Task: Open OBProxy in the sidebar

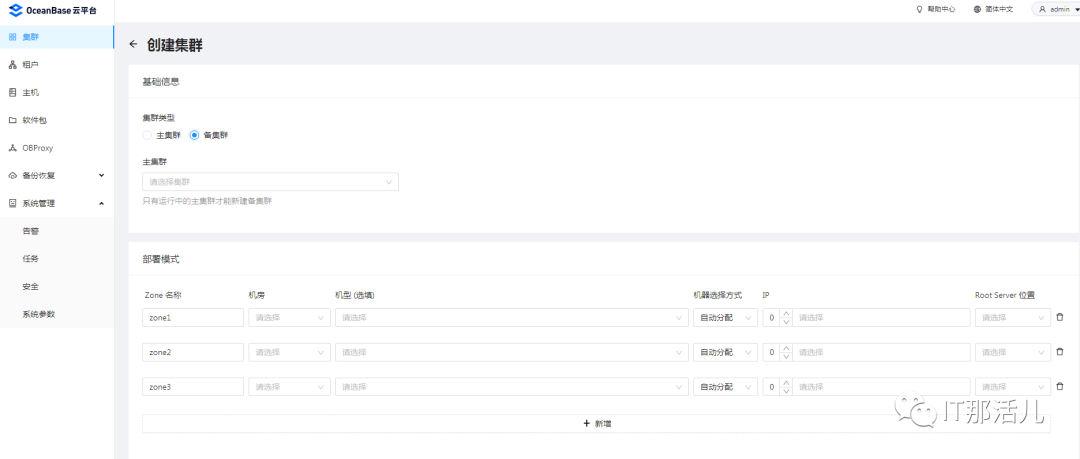Action: coord(56,147)
